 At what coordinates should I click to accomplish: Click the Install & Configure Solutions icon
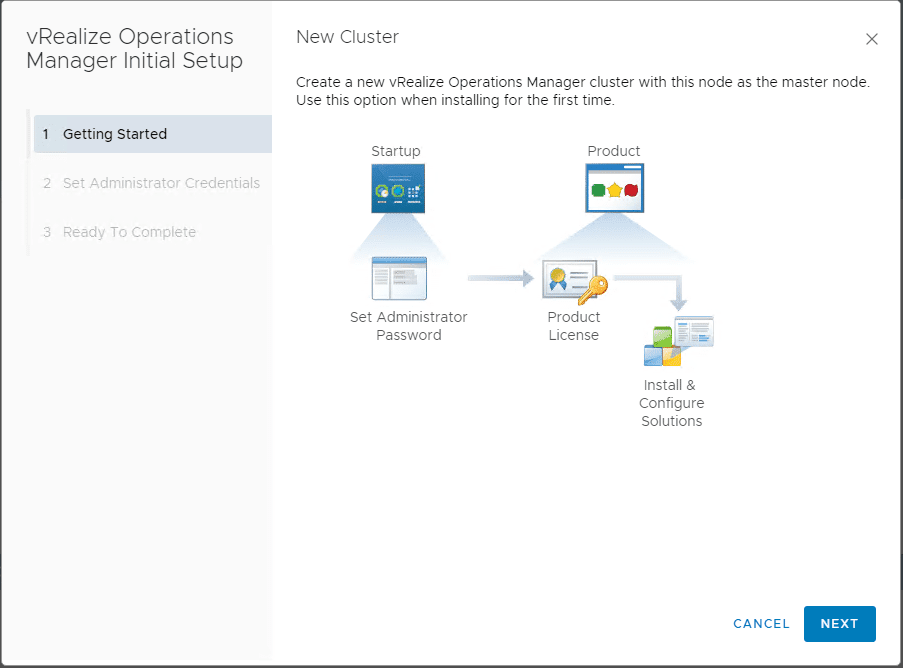point(678,340)
